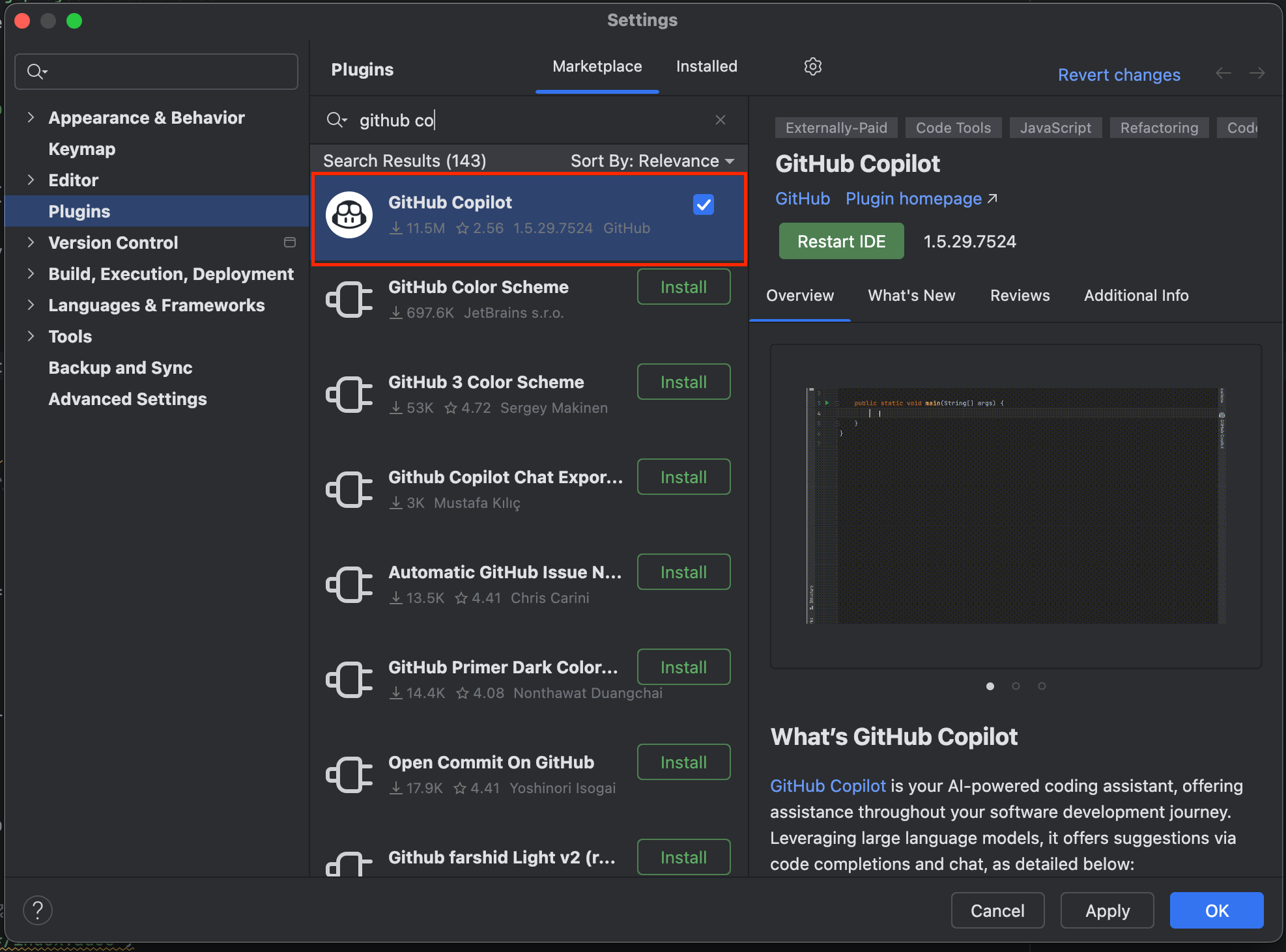The width and height of the screenshot is (1286, 952).
Task: Expand Appearance & Behavior settings
Action: [31, 117]
